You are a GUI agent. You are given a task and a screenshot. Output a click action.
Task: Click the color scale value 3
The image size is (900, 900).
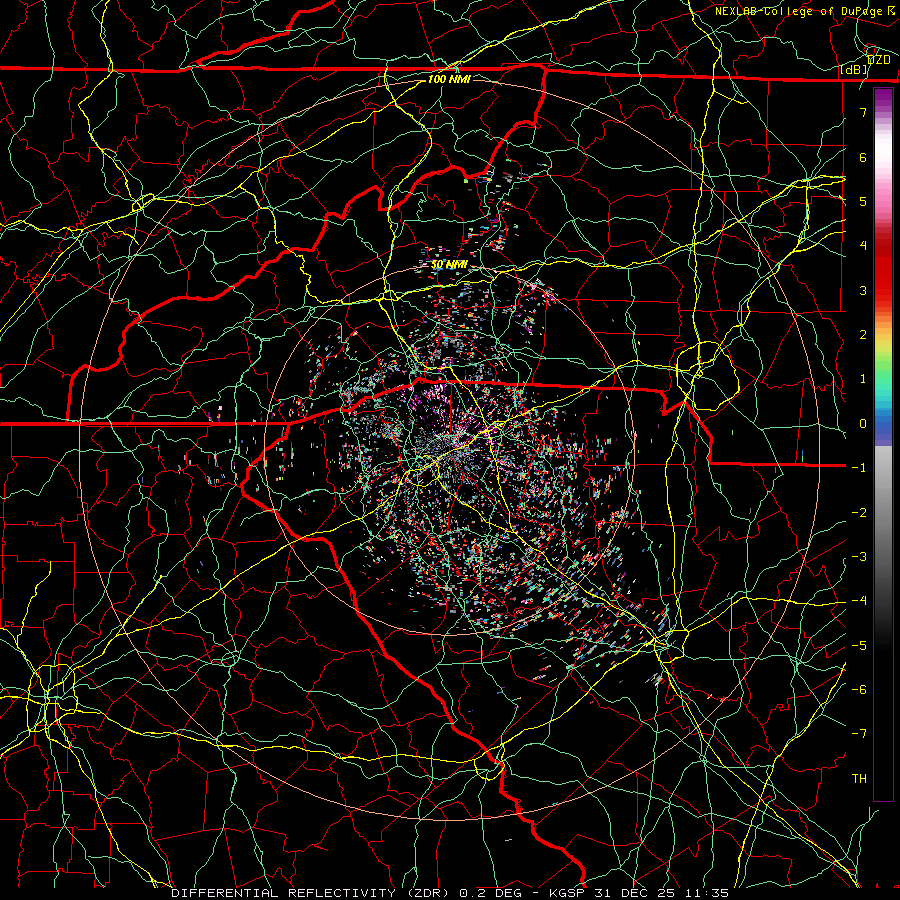(863, 290)
